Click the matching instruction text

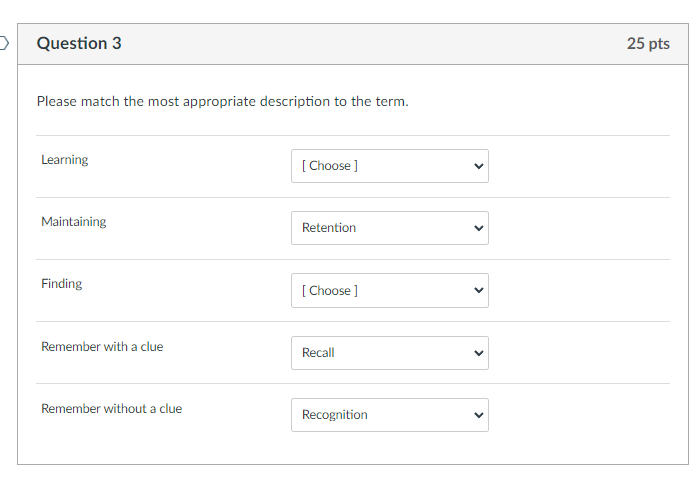[x=222, y=102]
